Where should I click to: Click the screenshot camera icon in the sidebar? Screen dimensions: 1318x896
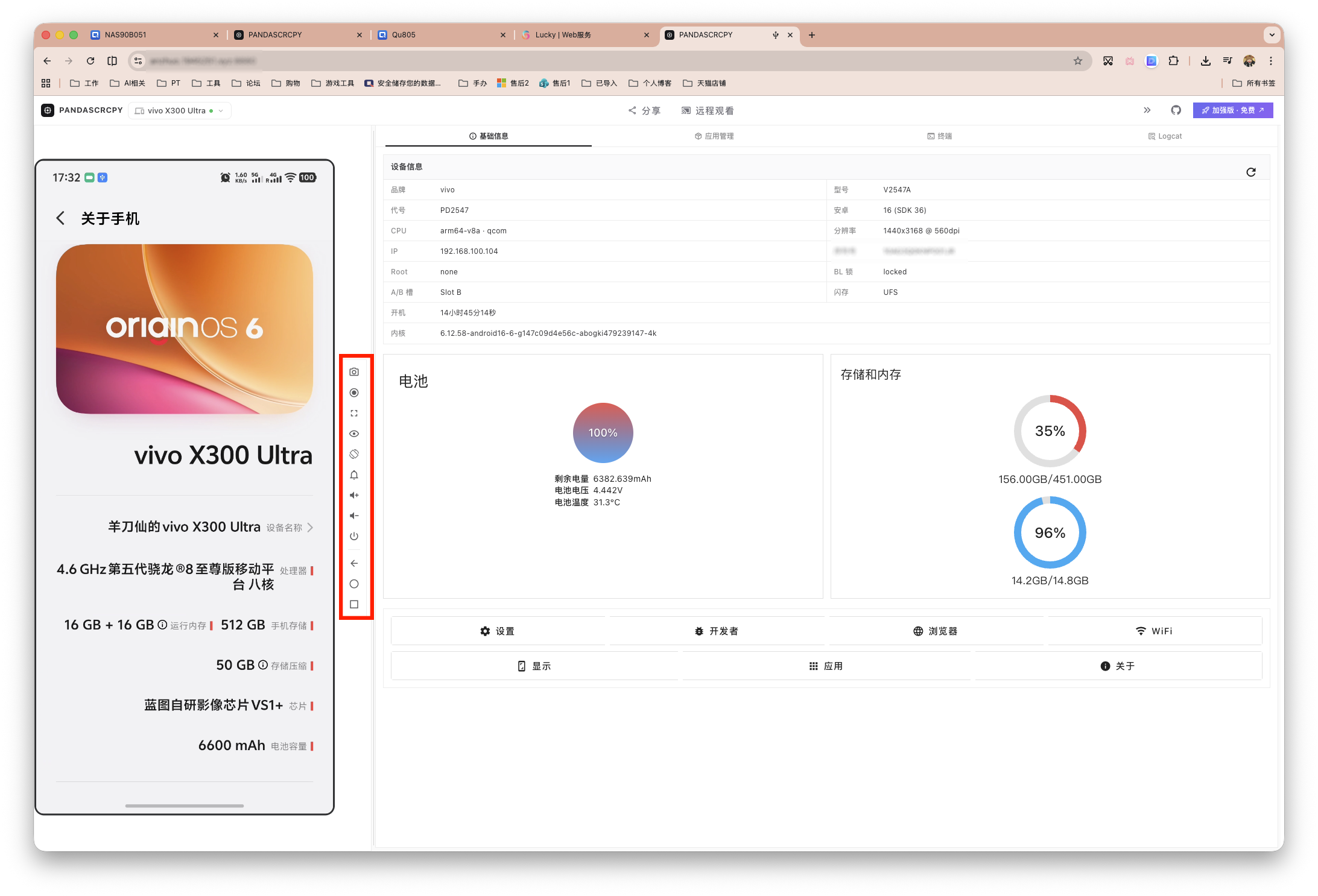[x=354, y=372]
